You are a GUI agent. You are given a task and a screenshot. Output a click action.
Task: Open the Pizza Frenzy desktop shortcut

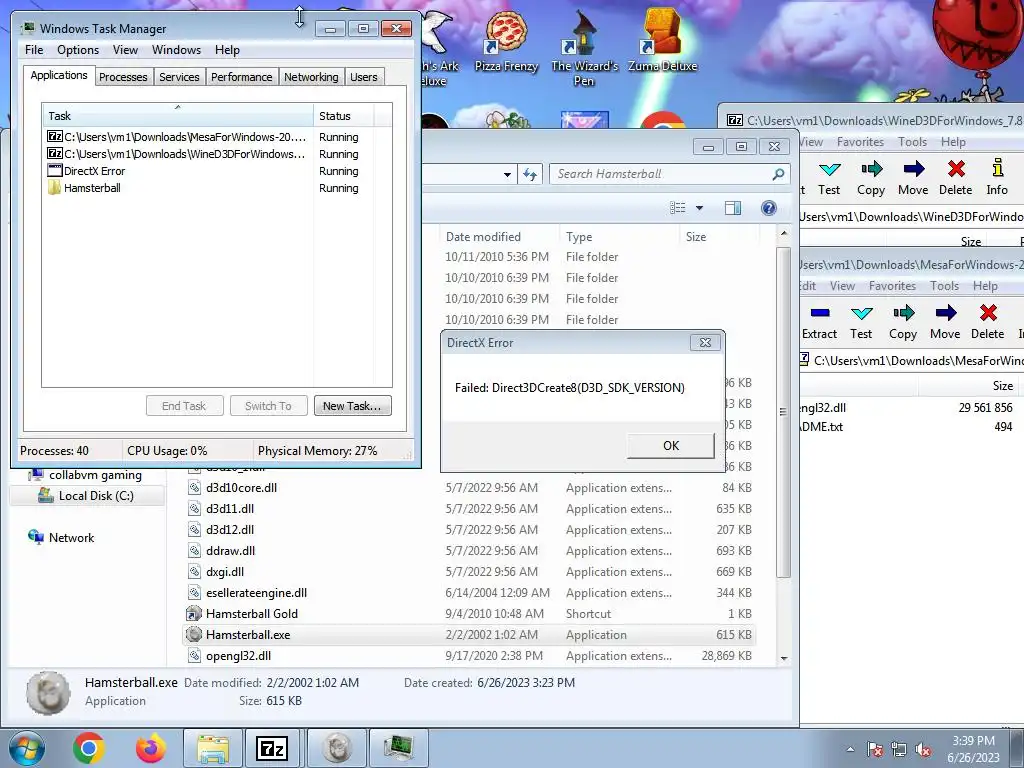click(506, 40)
